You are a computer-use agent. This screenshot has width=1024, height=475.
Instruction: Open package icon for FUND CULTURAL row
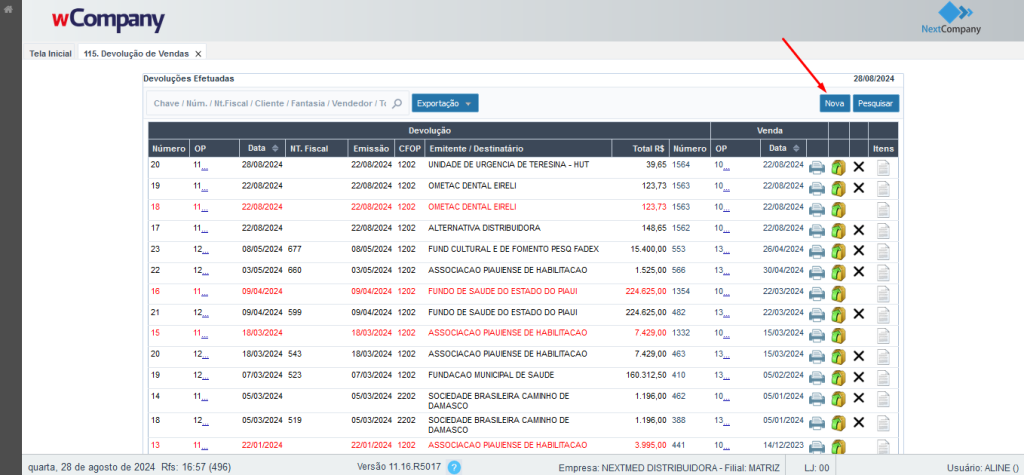(x=839, y=251)
